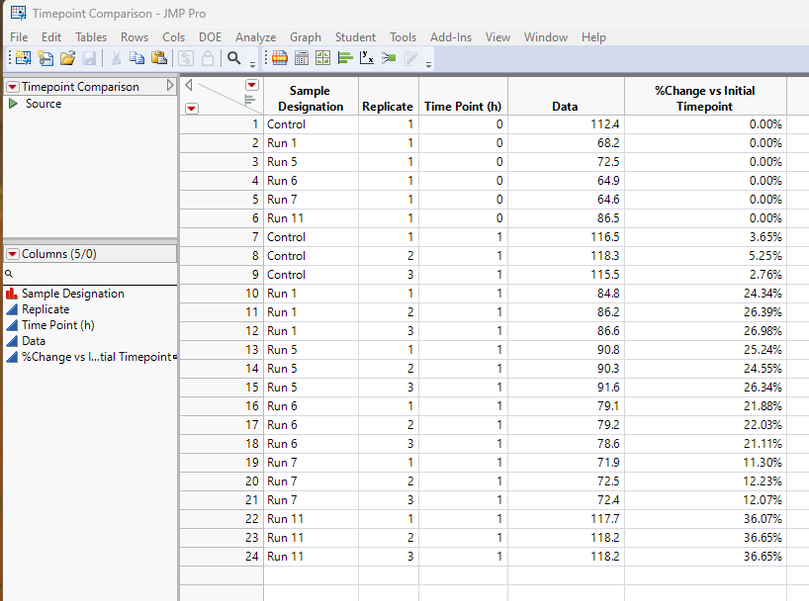The width and height of the screenshot is (809, 601).
Task: Click the Search magnifier toolbar icon
Action: [234, 59]
